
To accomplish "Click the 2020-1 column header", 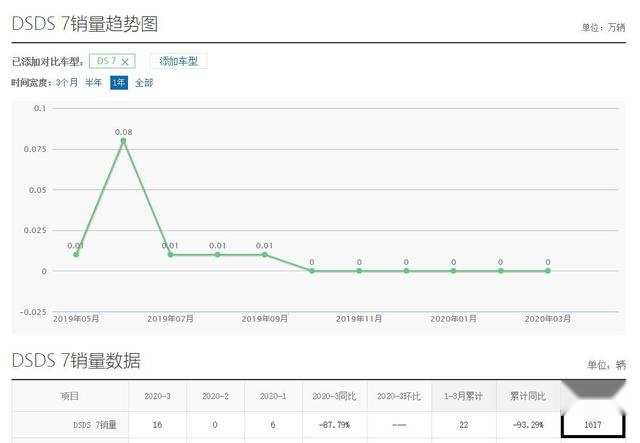I will 273,396.
